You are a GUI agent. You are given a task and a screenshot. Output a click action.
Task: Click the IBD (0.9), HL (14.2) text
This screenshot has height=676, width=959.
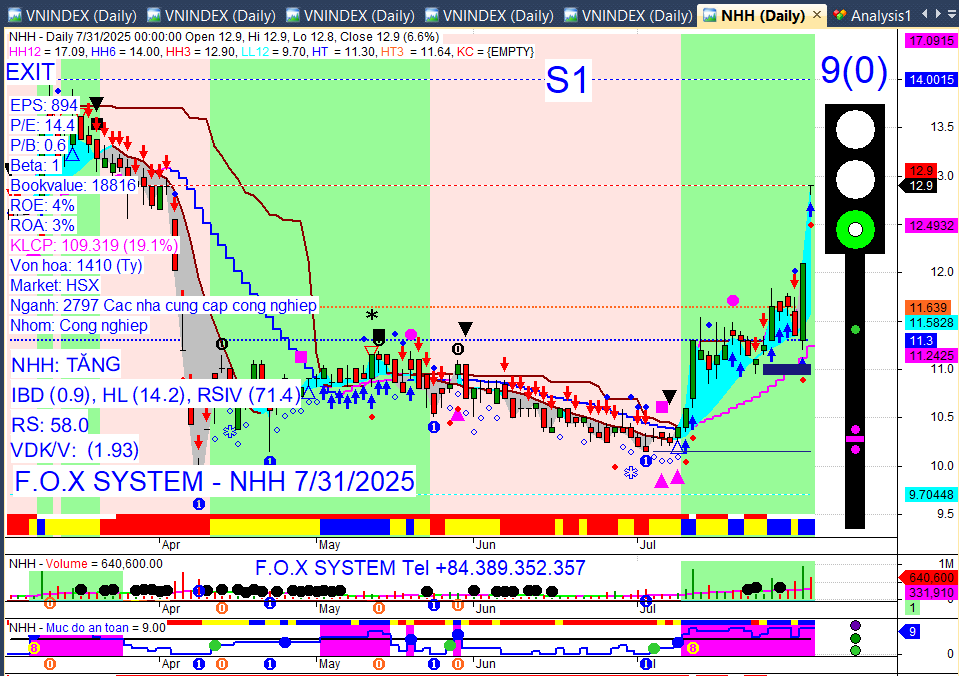click(x=157, y=395)
